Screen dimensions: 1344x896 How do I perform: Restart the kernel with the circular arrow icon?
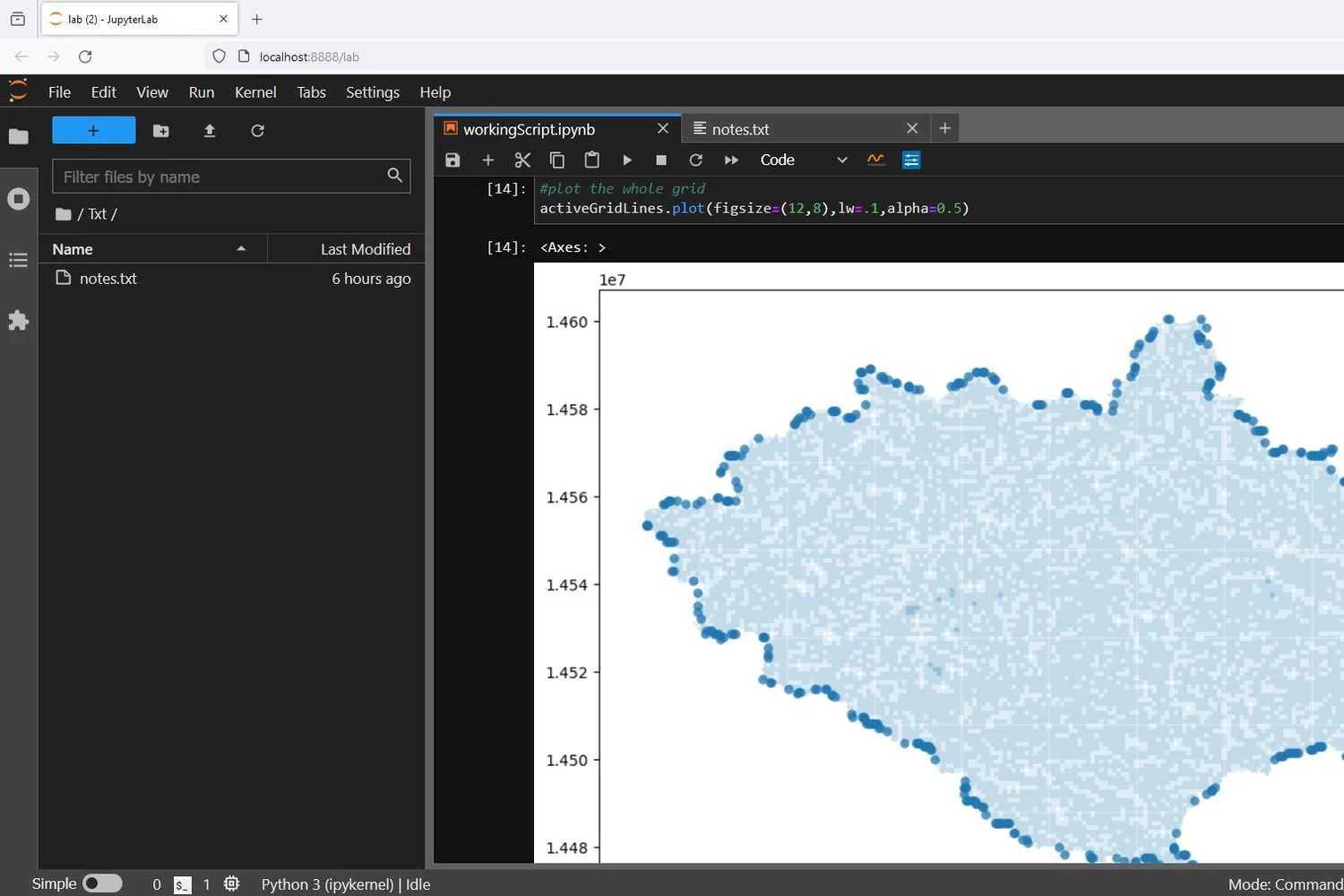coord(695,160)
